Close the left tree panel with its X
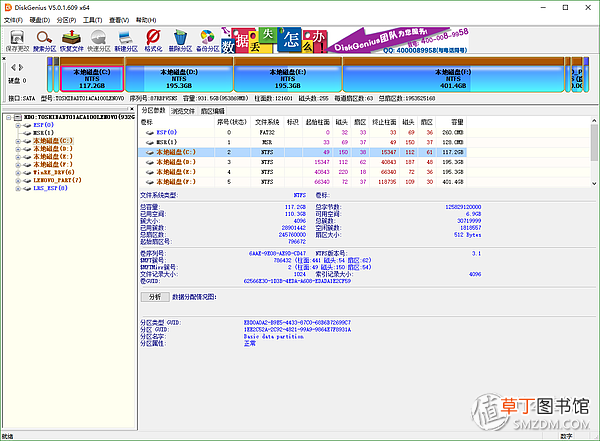The image size is (600, 441). click(132, 109)
